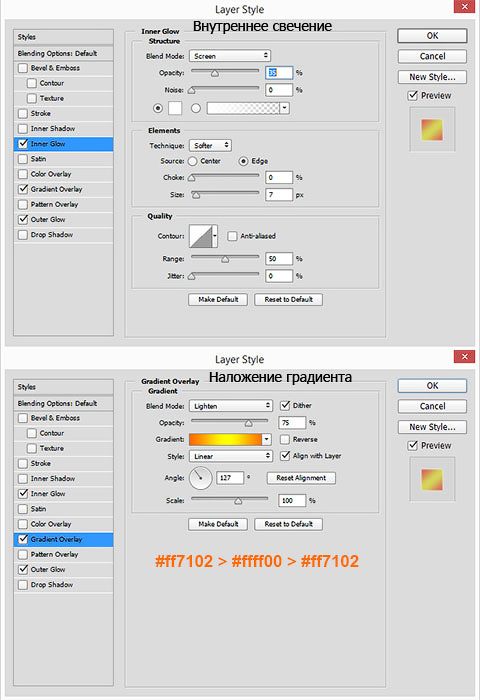480x700 pixels.
Task: Toggle the Dither checkbox
Action: [x=285, y=405]
